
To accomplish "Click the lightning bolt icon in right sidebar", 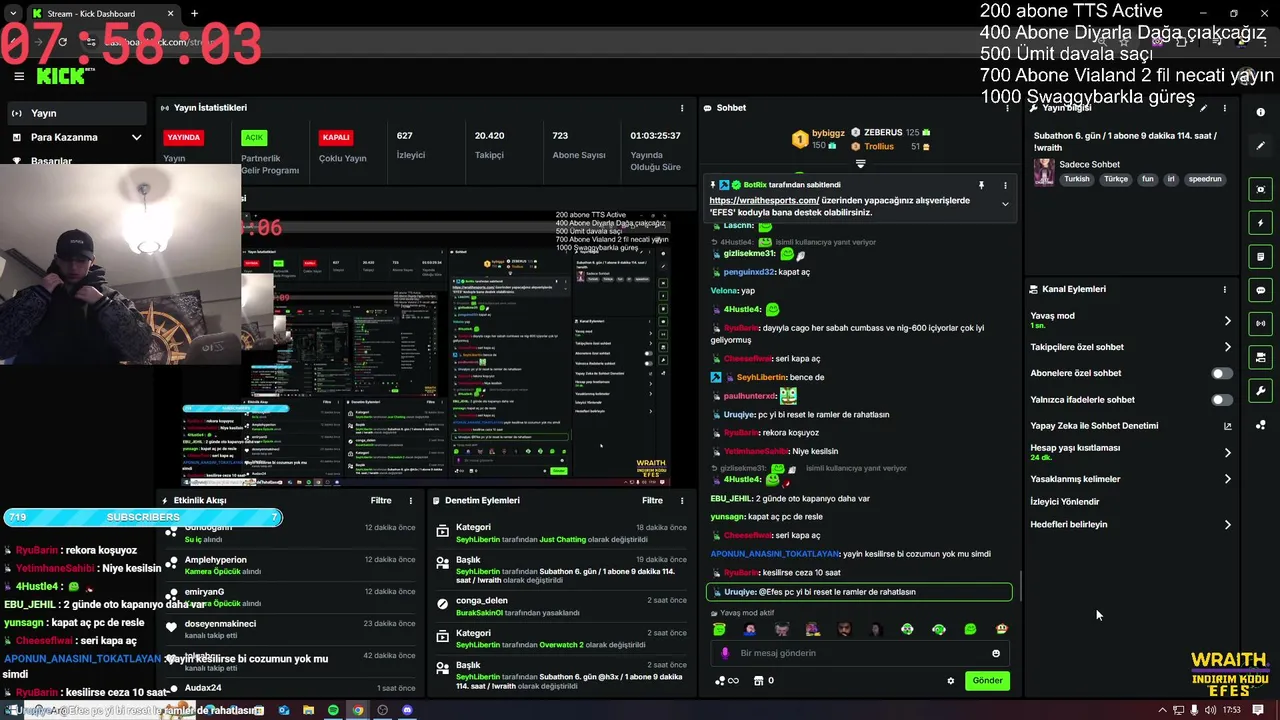I will [x=1260, y=223].
